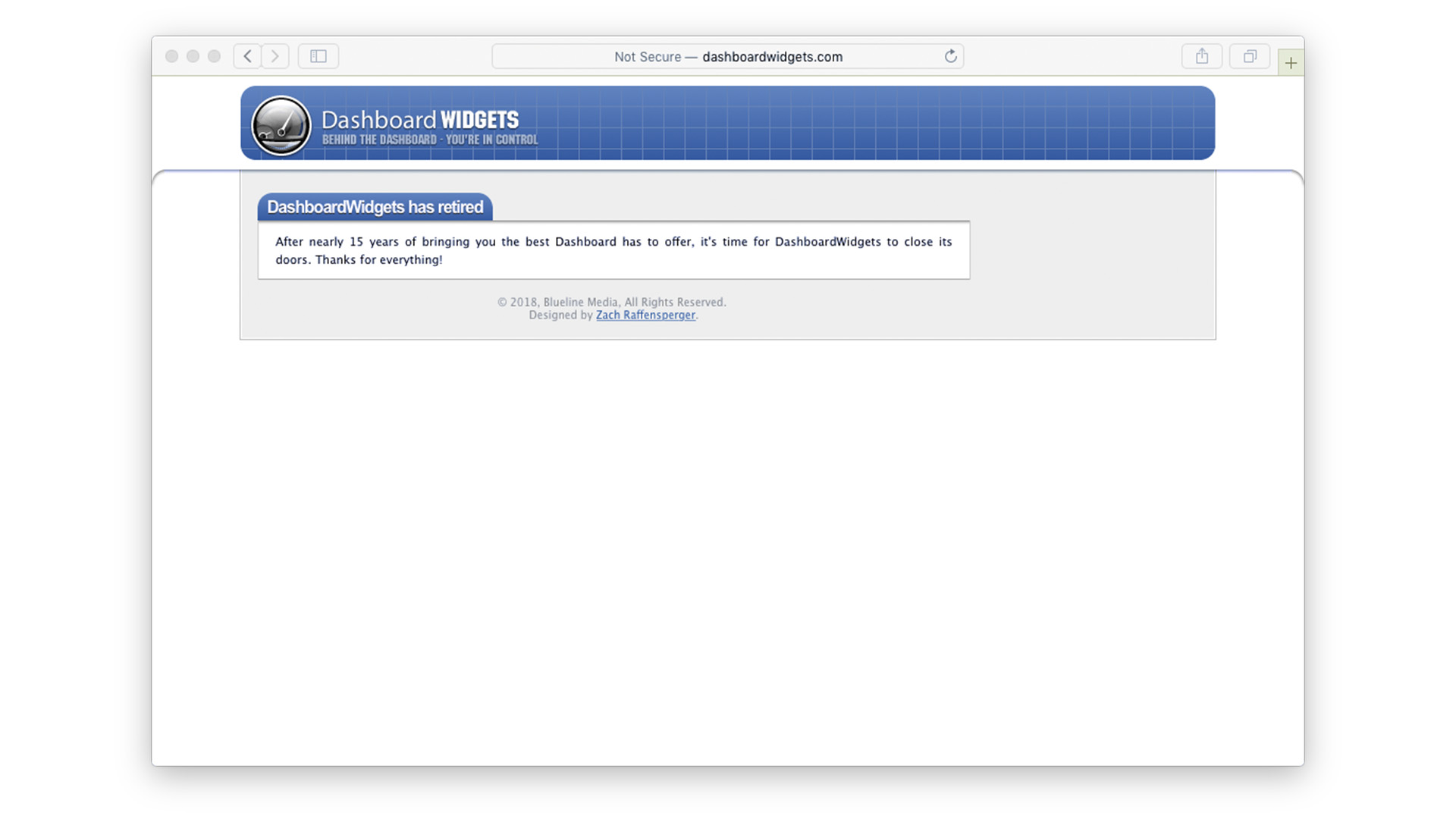Viewport: 1456px width, 819px height.
Task: Click the reload page icon
Action: (x=950, y=56)
